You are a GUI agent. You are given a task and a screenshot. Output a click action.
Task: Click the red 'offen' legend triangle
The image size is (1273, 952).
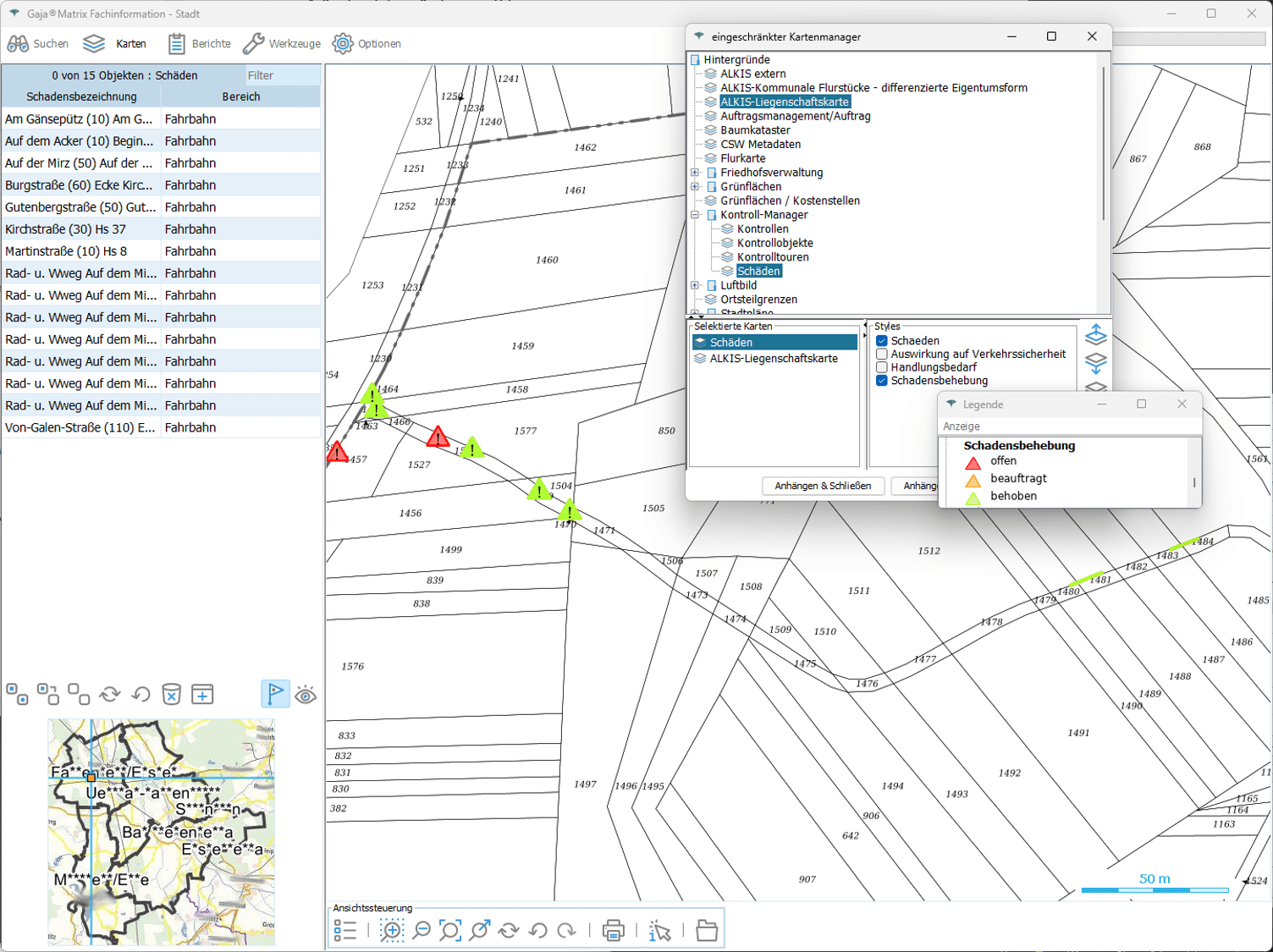click(973, 462)
